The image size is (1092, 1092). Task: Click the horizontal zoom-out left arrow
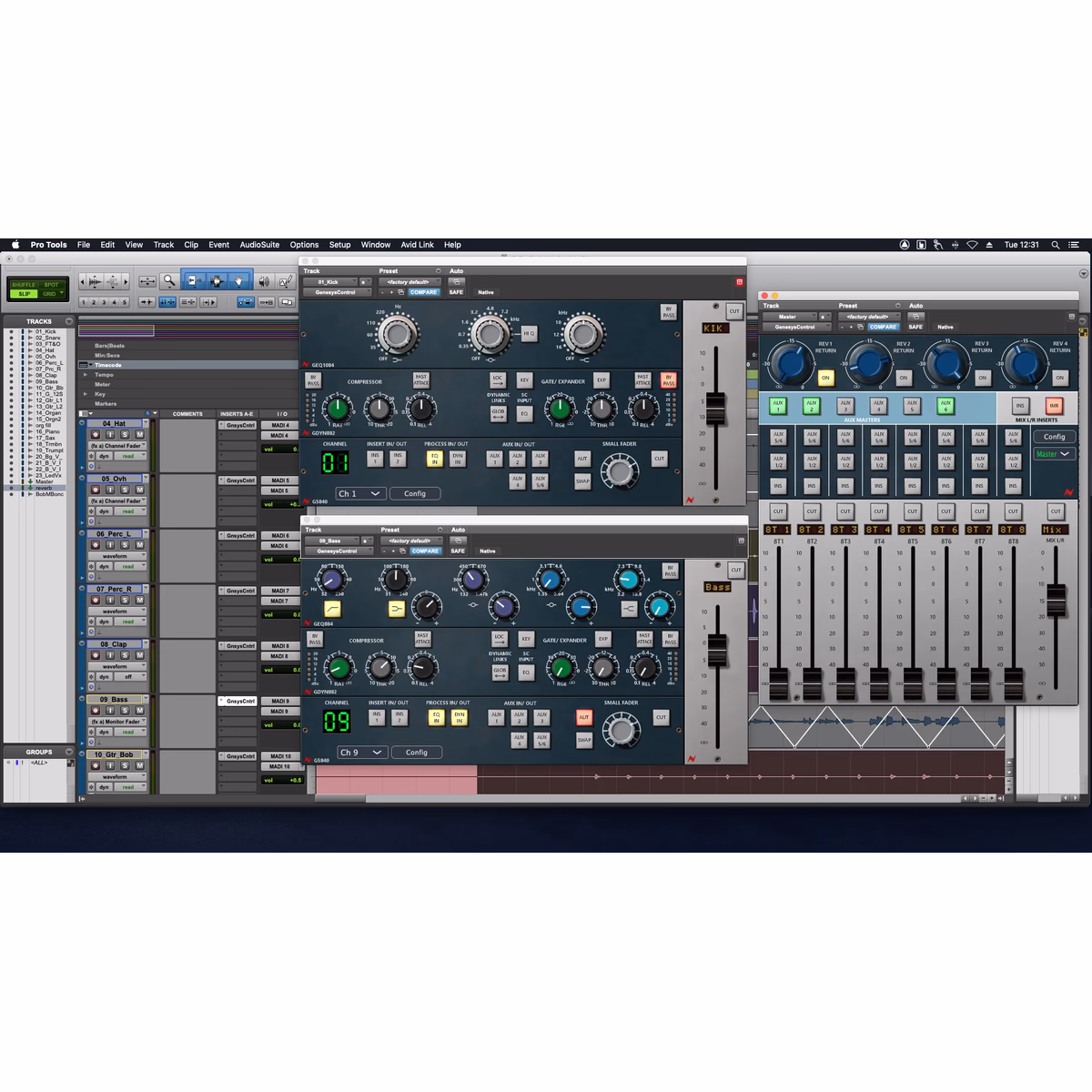click(x=82, y=281)
